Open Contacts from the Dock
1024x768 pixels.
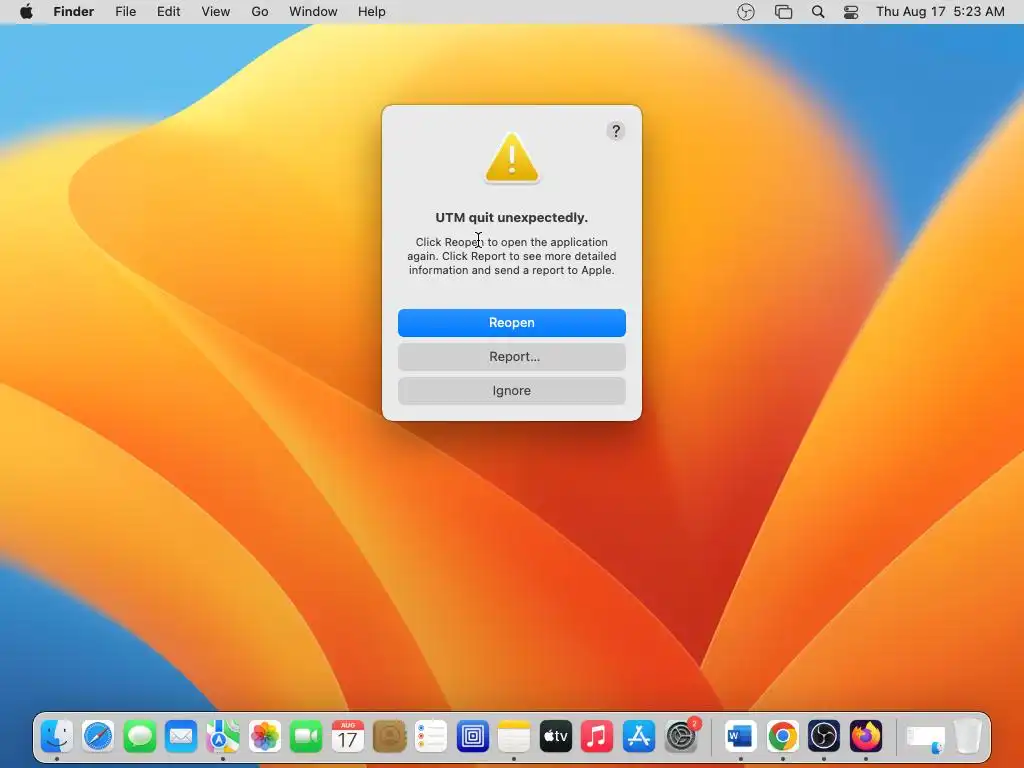pyautogui.click(x=389, y=737)
